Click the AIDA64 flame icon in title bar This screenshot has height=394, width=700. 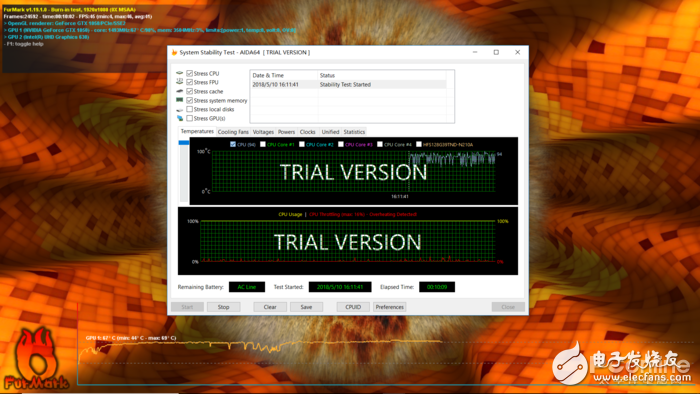pyautogui.click(x=174, y=53)
